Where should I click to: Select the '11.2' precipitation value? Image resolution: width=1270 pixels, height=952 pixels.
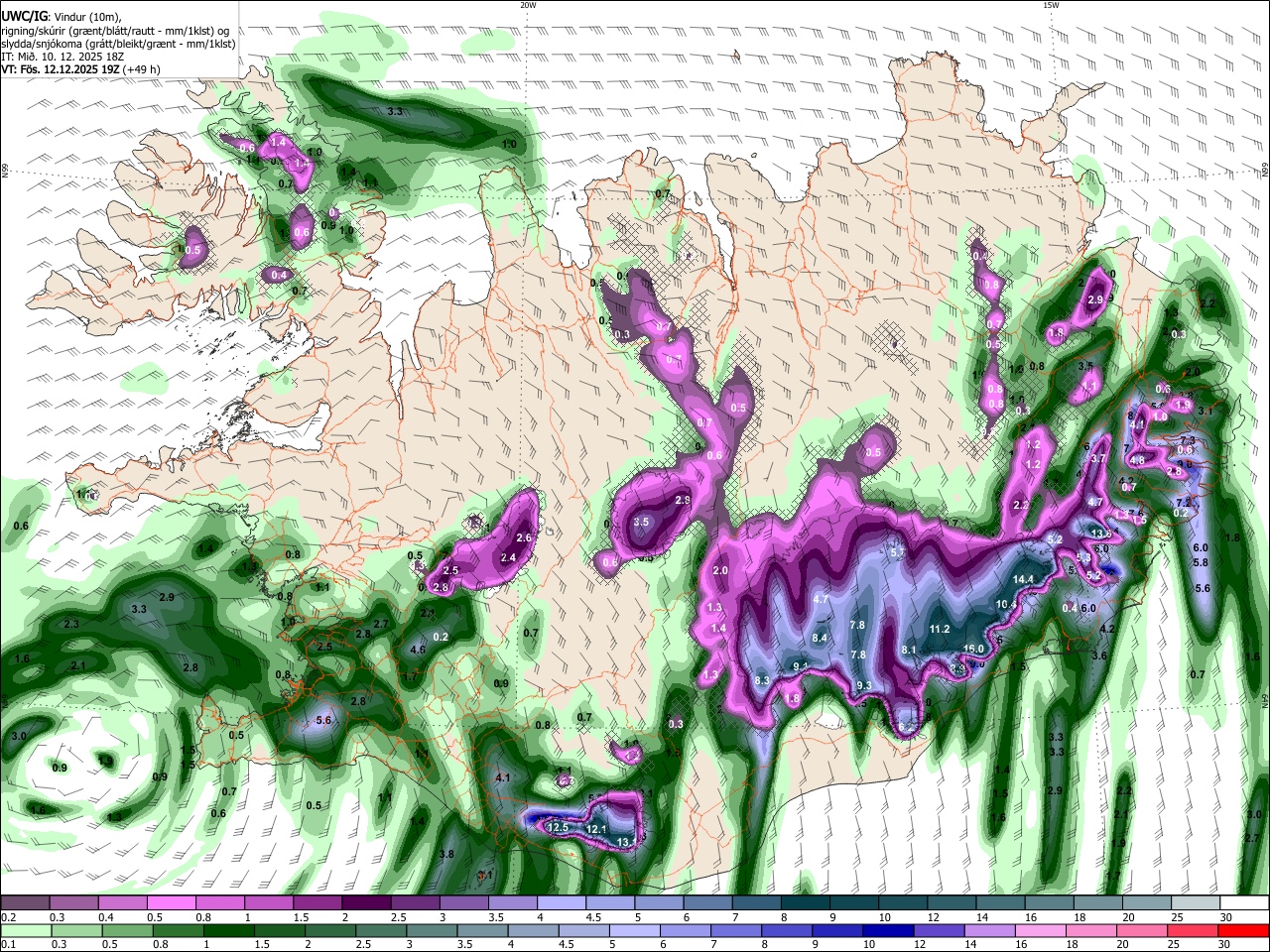pos(940,630)
